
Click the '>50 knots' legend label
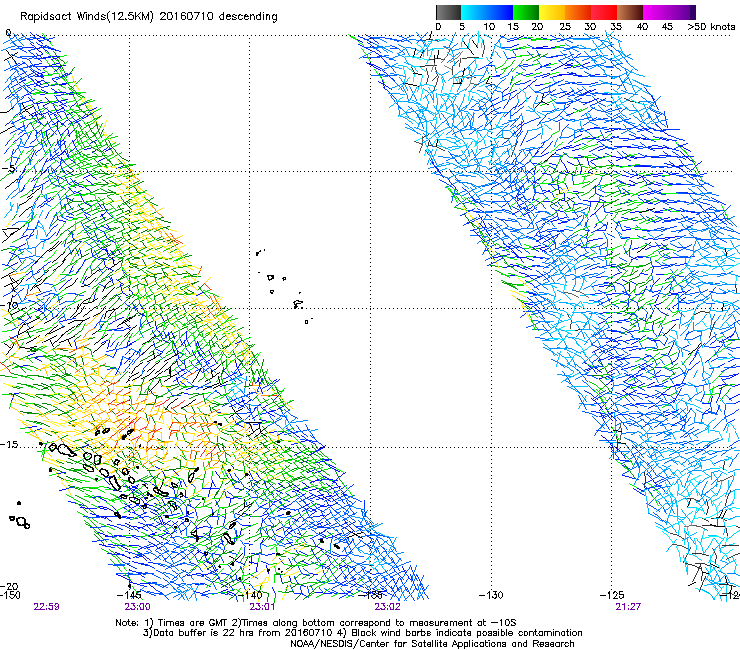[x=711, y=27]
